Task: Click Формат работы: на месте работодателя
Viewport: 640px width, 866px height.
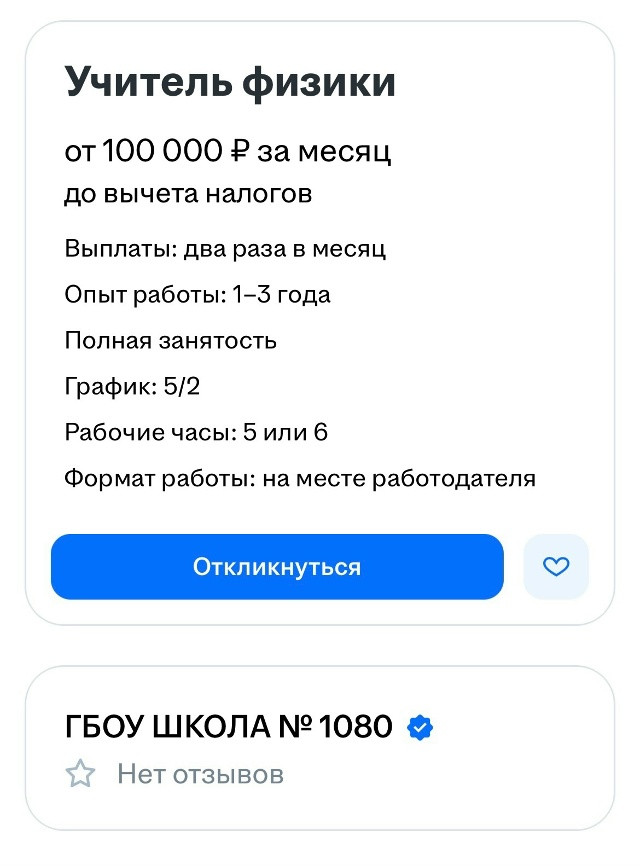Action: (x=300, y=478)
